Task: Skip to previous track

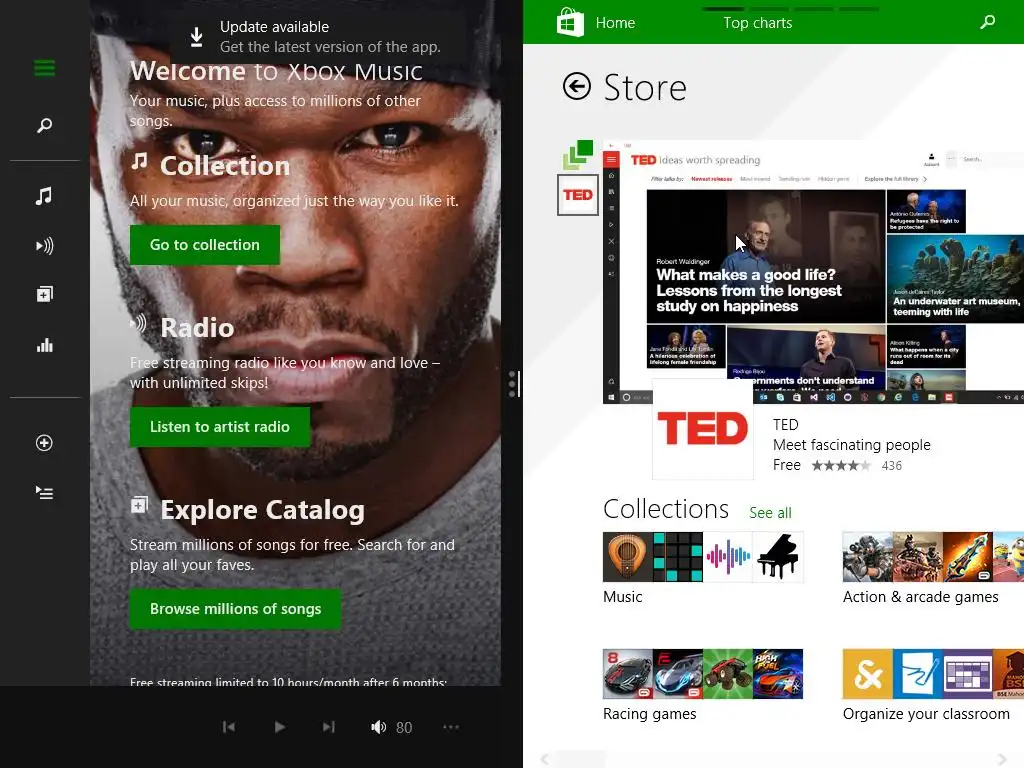Action: (229, 727)
